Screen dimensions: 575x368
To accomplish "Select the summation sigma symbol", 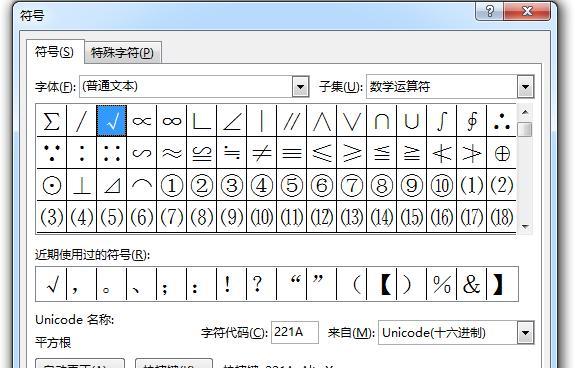I will click(51, 121).
